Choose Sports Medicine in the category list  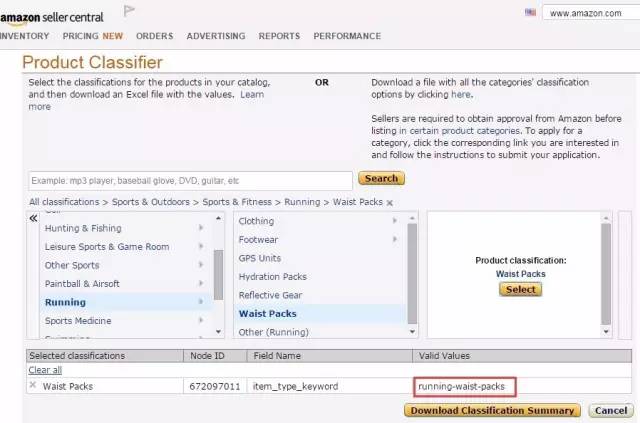(78, 321)
